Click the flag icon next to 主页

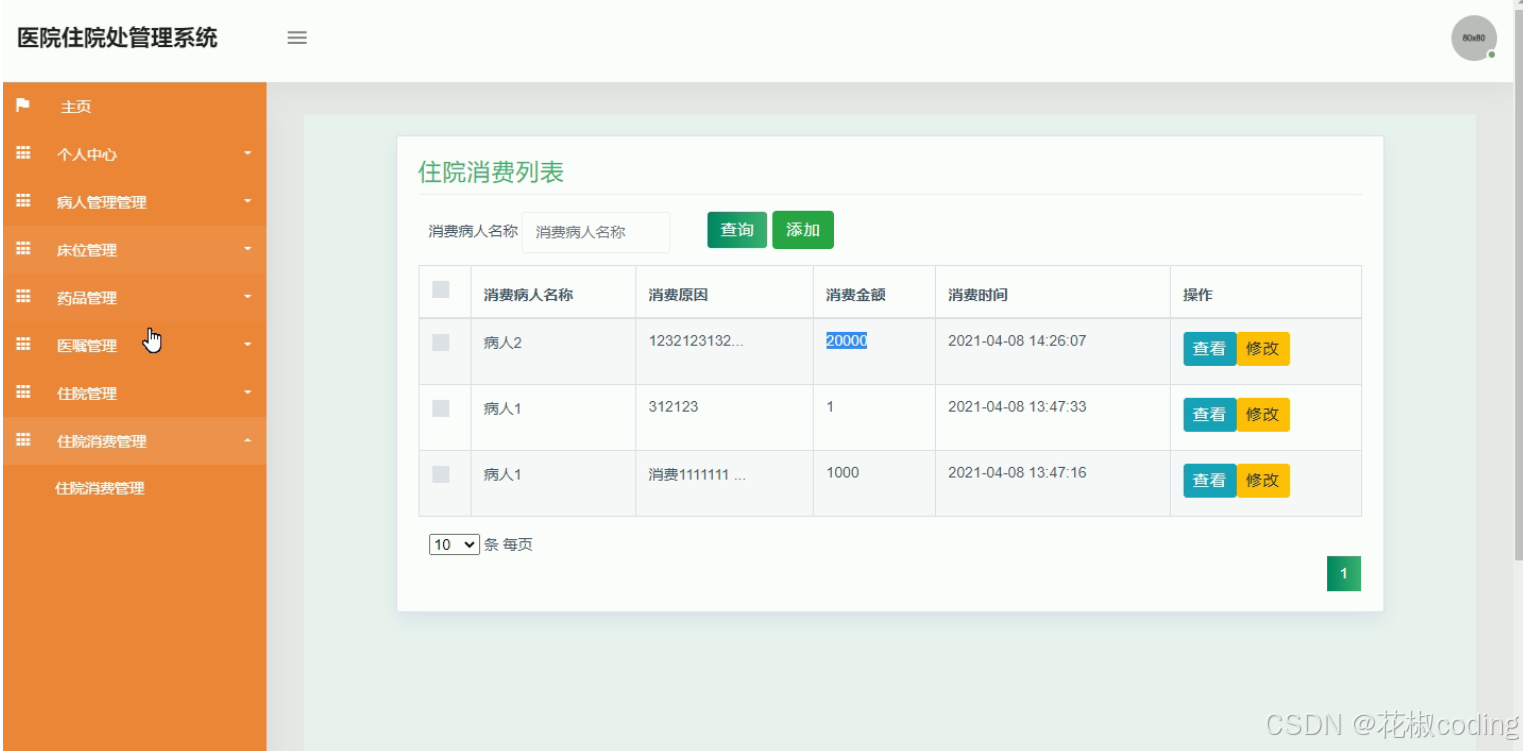(x=22, y=106)
